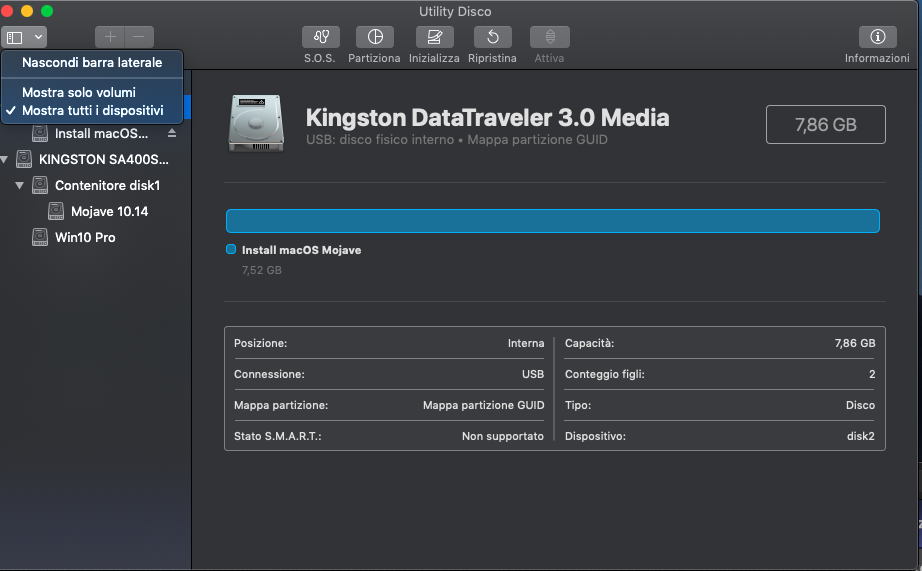Click the 7,52 GB partition size text
Screen dimensions: 922x571
[x=262, y=271]
